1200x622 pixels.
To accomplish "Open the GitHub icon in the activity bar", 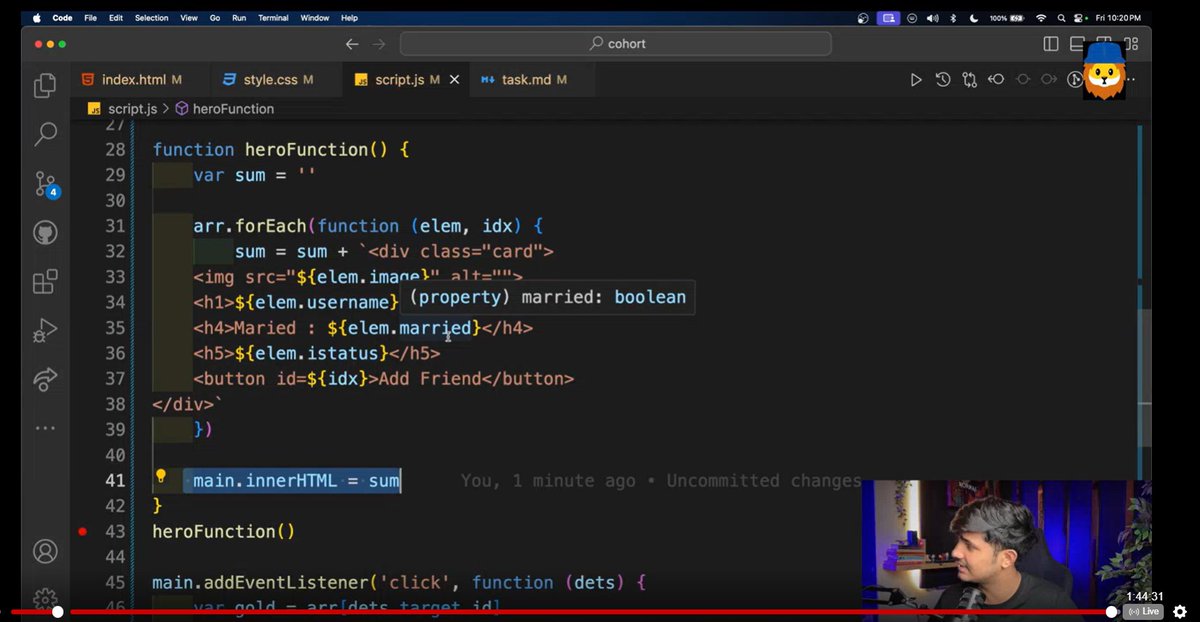I will point(44,231).
